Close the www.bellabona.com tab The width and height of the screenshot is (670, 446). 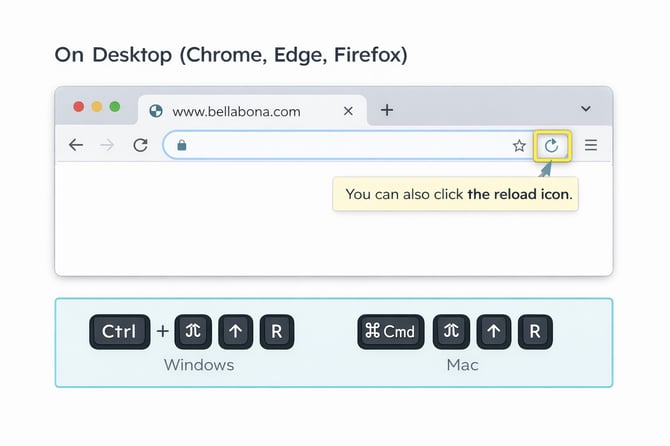pos(347,111)
